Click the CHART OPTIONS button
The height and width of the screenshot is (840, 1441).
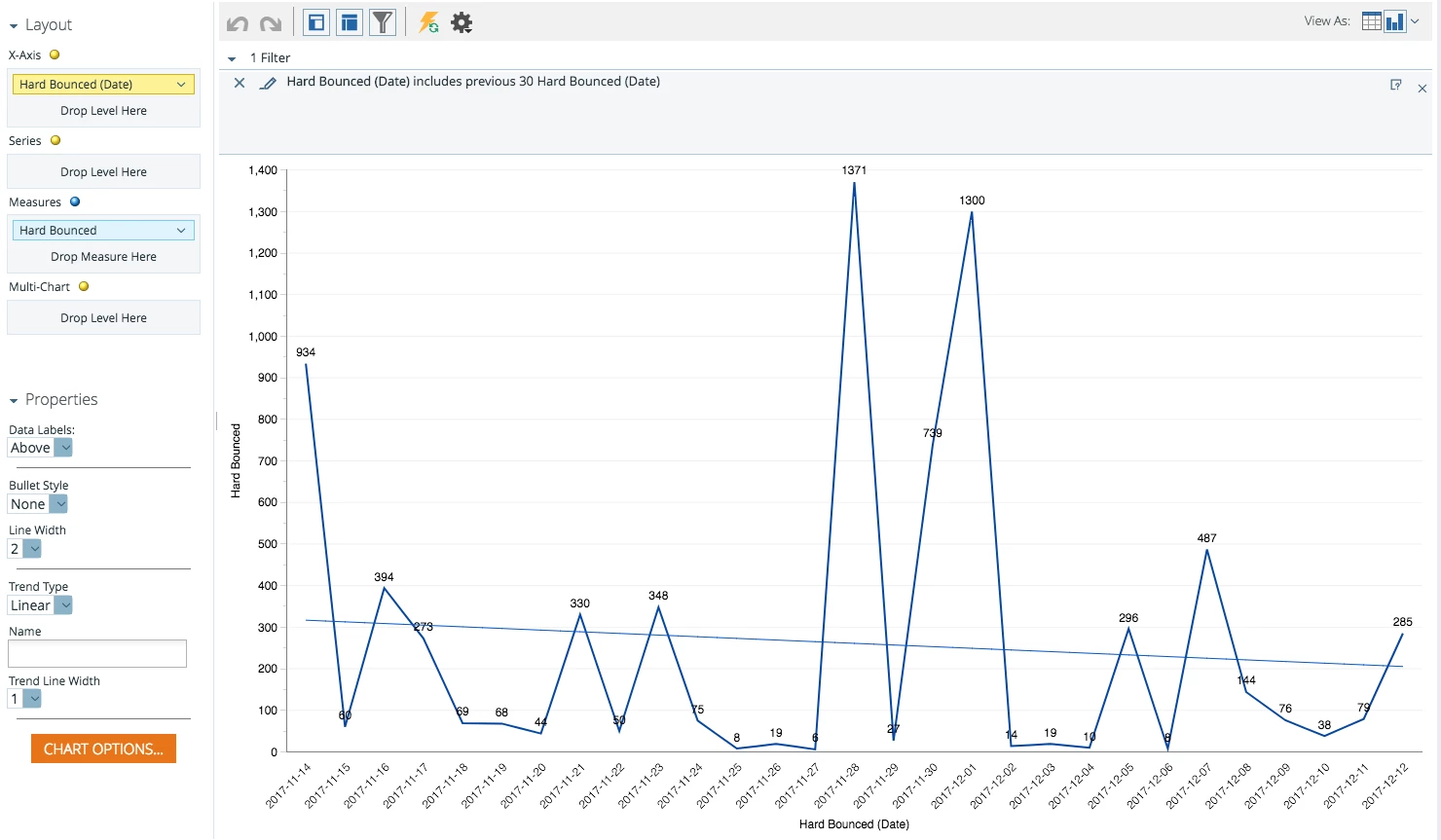103,749
